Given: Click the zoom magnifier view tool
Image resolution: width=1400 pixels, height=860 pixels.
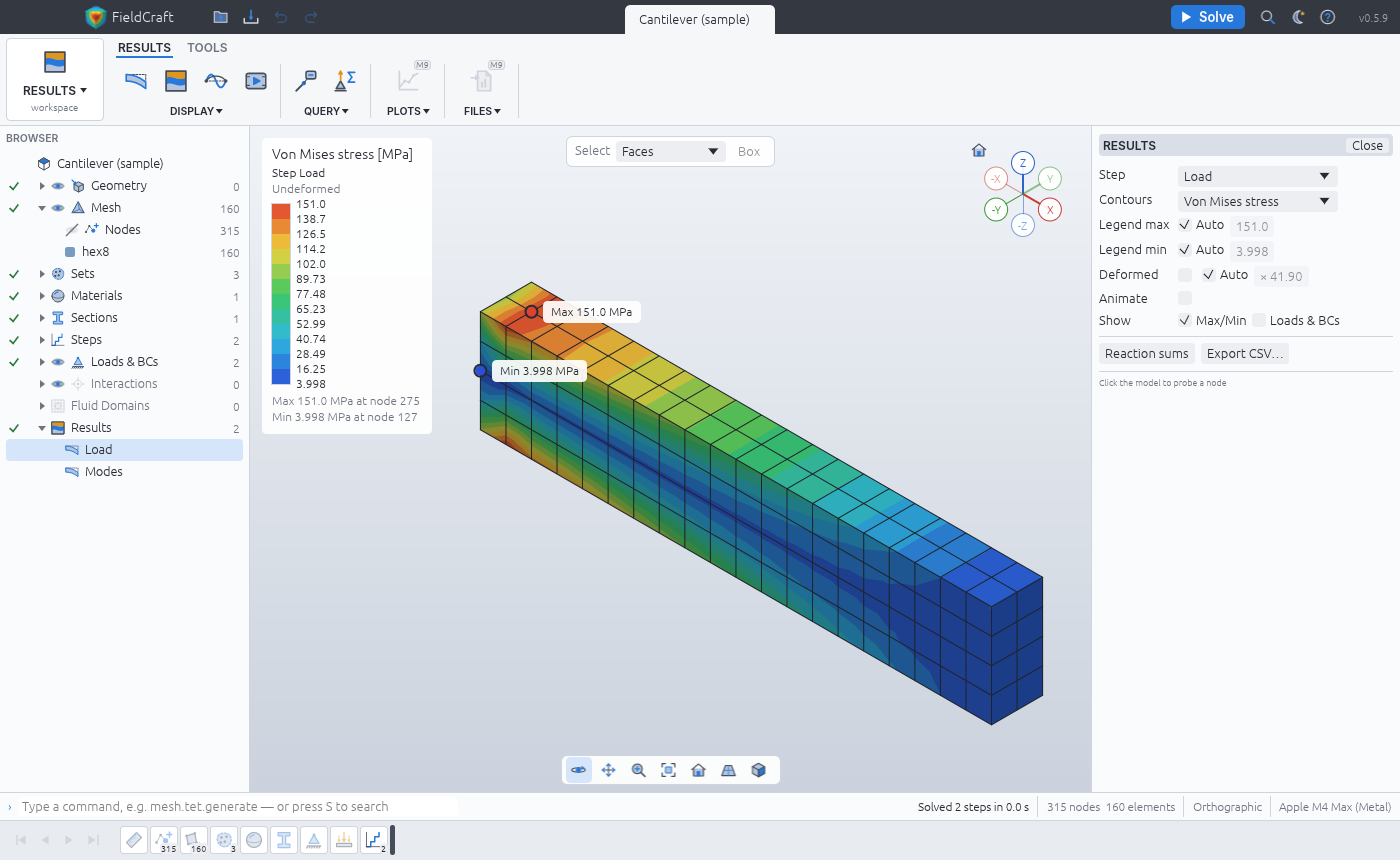Looking at the screenshot, I should point(638,770).
